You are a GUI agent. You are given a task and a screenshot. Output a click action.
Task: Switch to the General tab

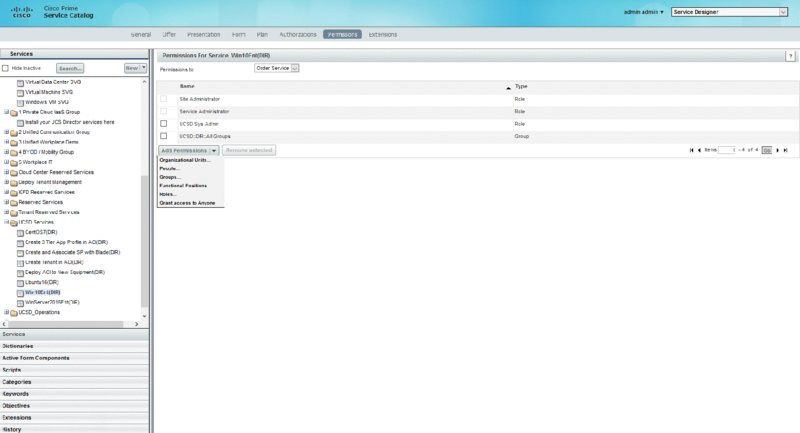pos(141,35)
